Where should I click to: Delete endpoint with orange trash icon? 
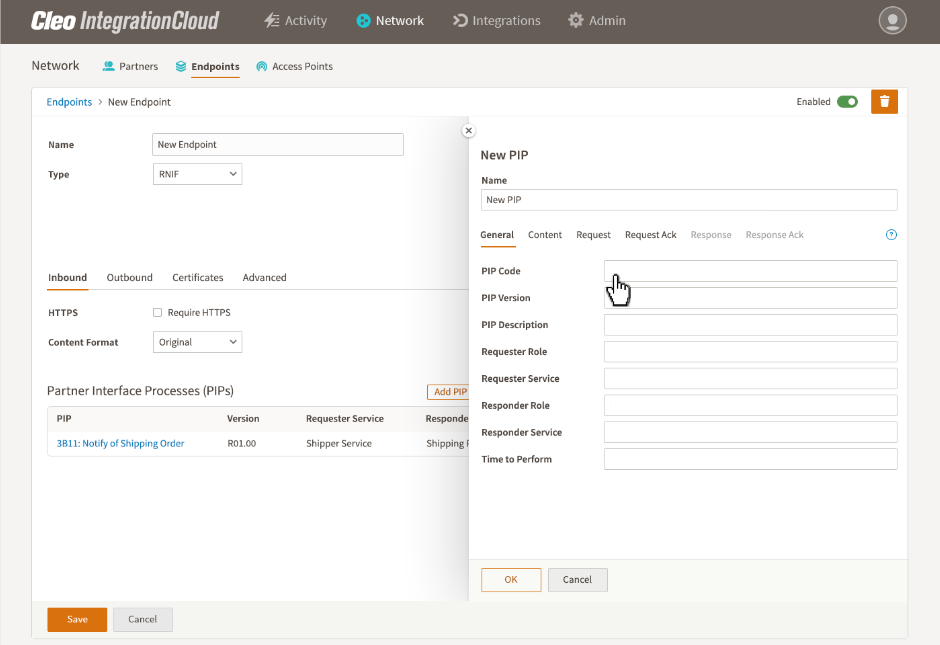click(884, 101)
